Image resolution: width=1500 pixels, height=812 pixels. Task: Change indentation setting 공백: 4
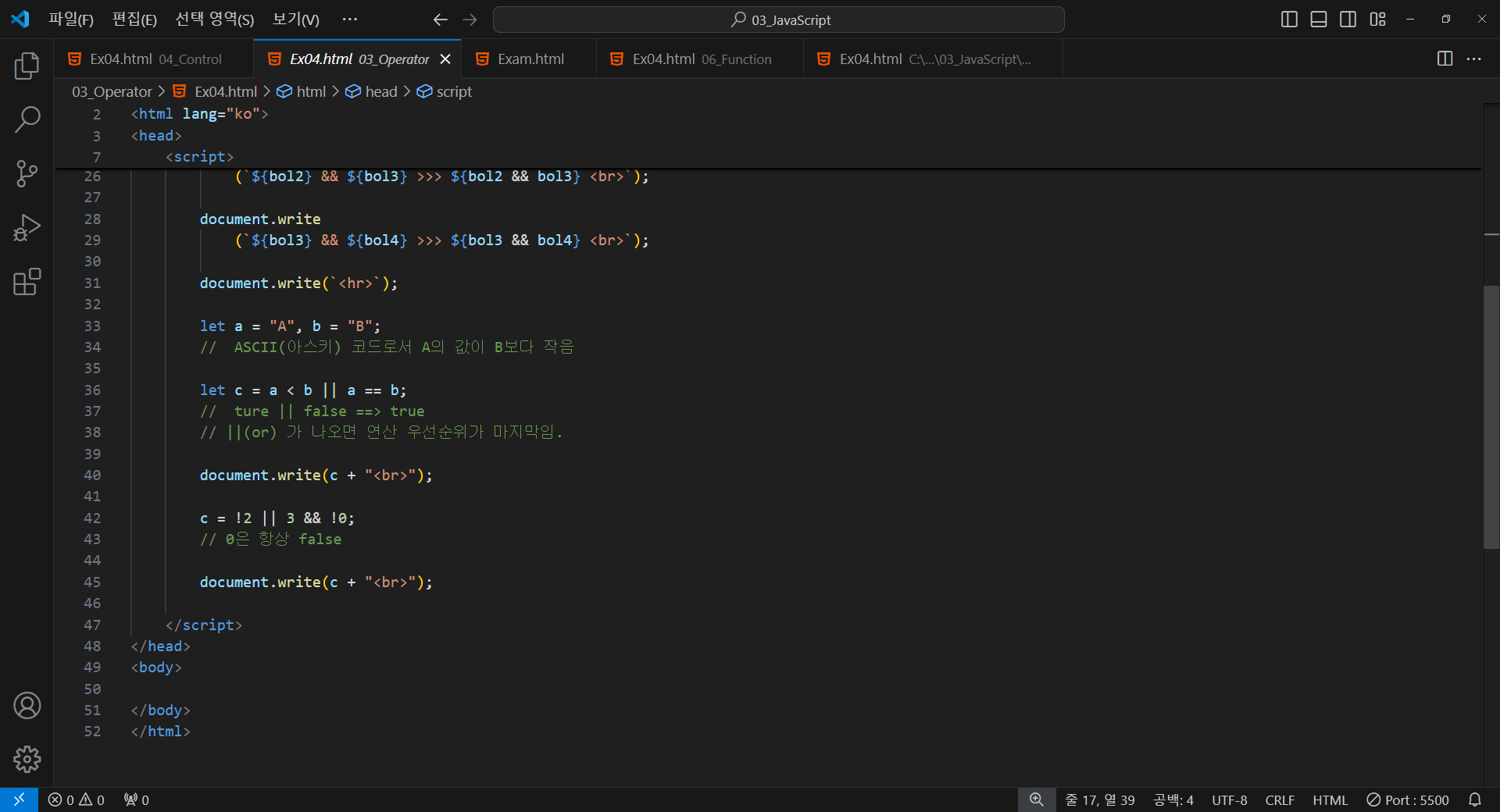(x=1173, y=800)
